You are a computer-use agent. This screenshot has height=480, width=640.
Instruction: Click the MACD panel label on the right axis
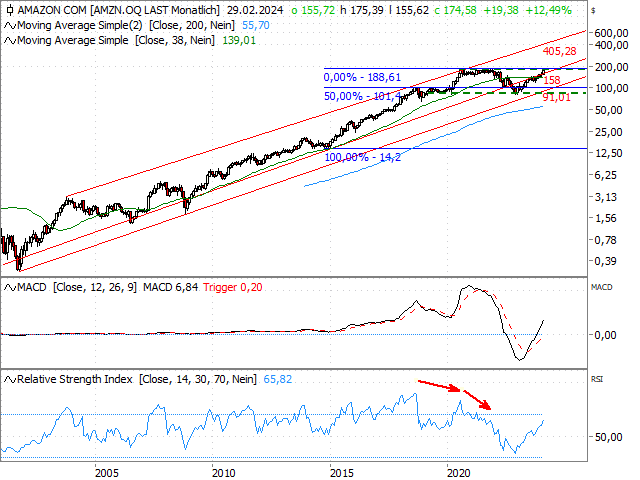click(602, 287)
